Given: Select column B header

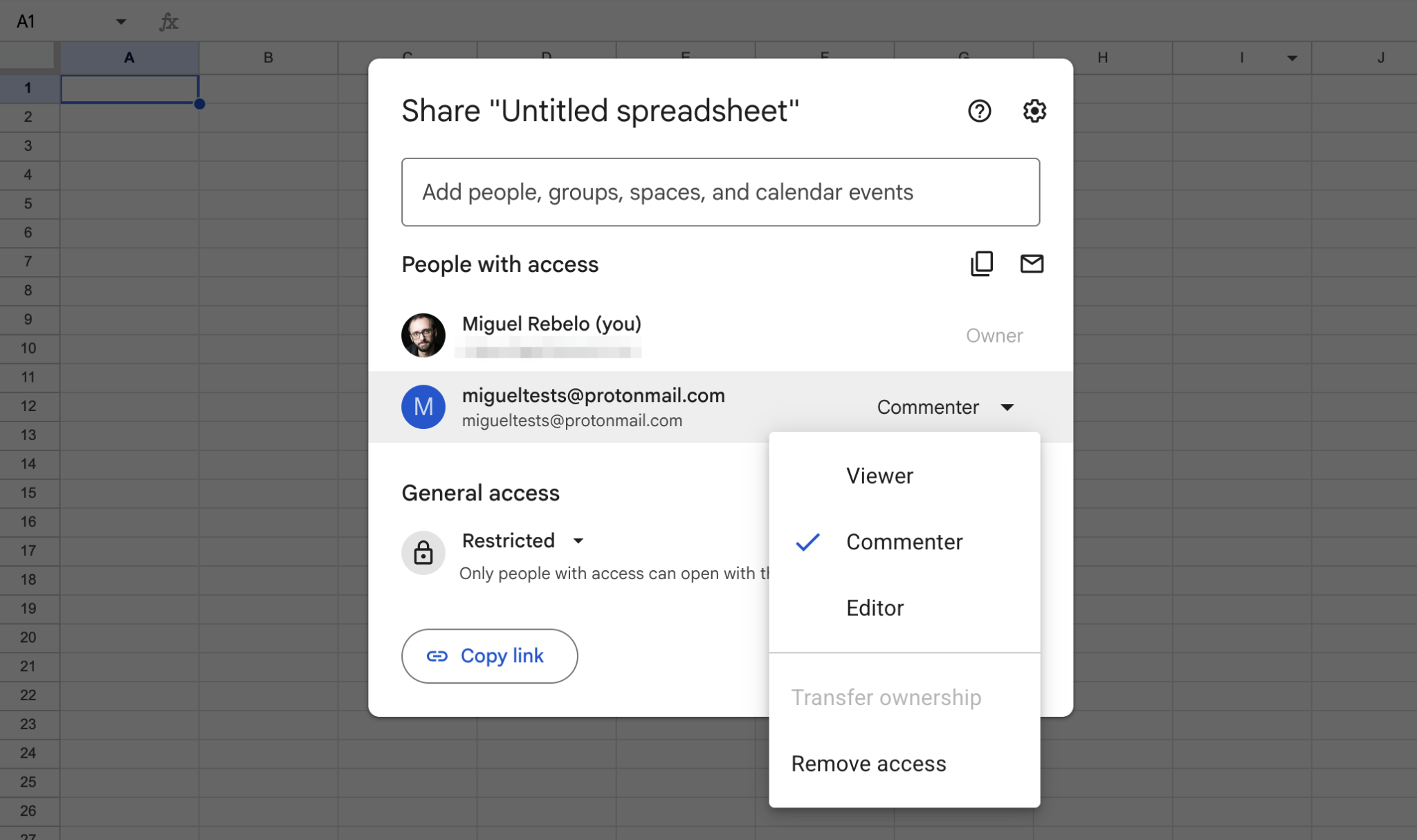Looking at the screenshot, I should click(x=268, y=58).
